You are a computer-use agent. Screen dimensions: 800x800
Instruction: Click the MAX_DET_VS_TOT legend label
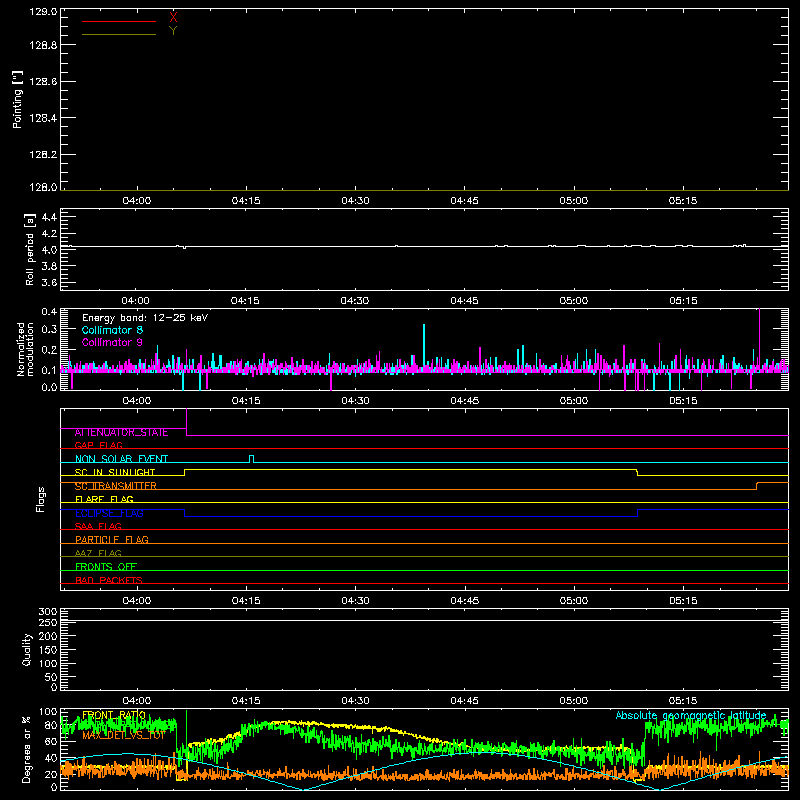[x=124, y=735]
